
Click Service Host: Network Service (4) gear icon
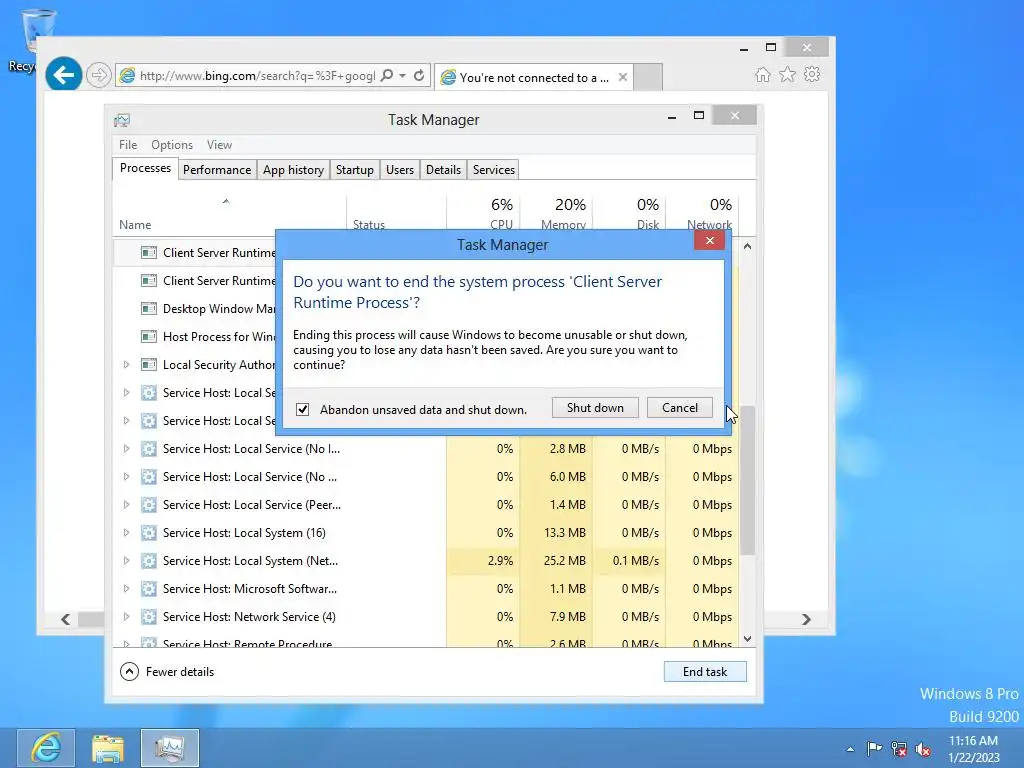[x=149, y=617]
